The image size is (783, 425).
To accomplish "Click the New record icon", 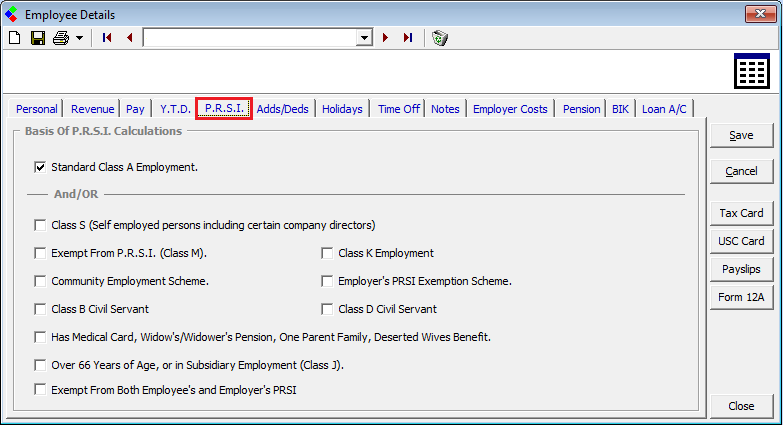I will click(x=14, y=38).
